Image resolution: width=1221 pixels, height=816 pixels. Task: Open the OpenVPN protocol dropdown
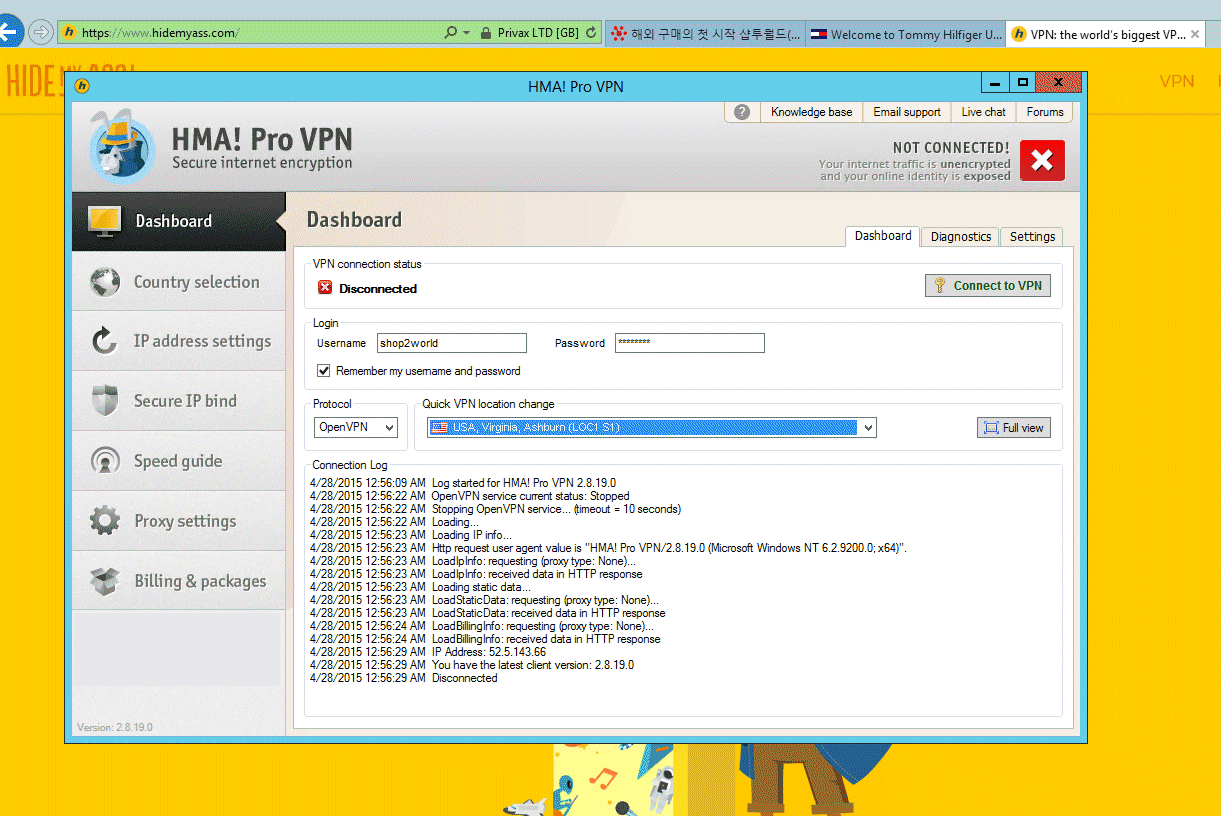pos(387,428)
